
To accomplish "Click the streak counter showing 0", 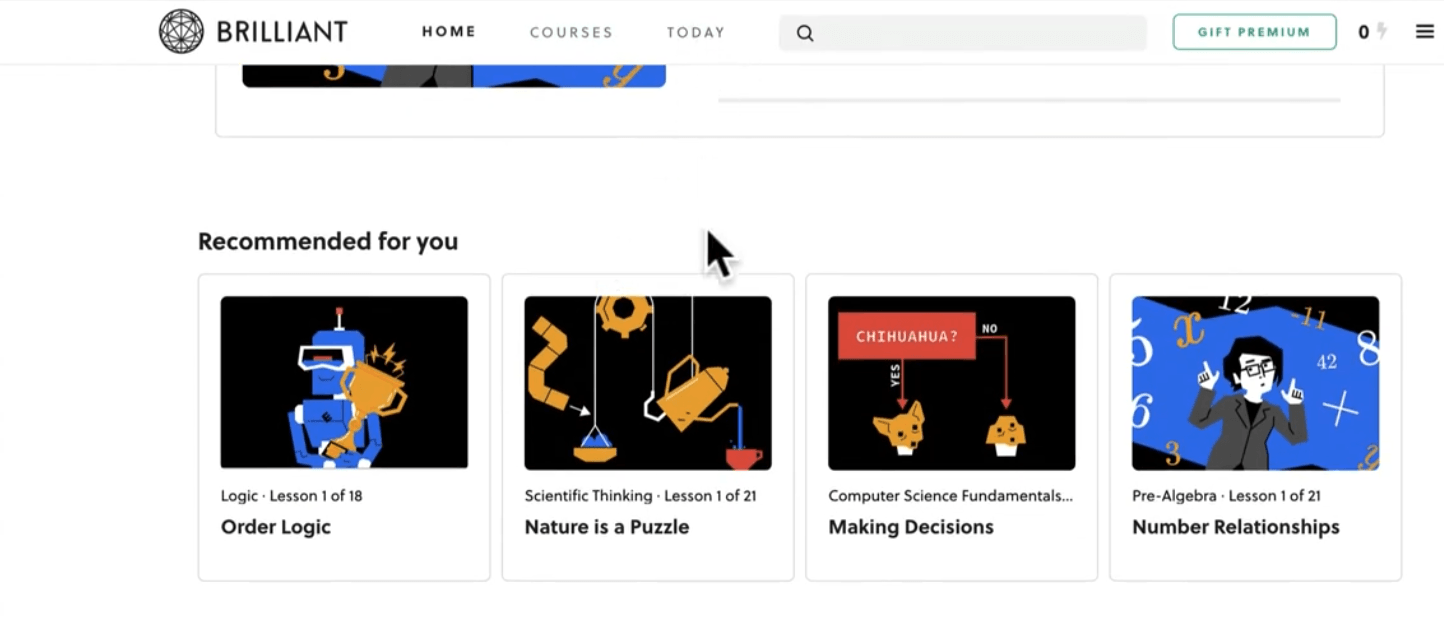I will pos(1362,31).
